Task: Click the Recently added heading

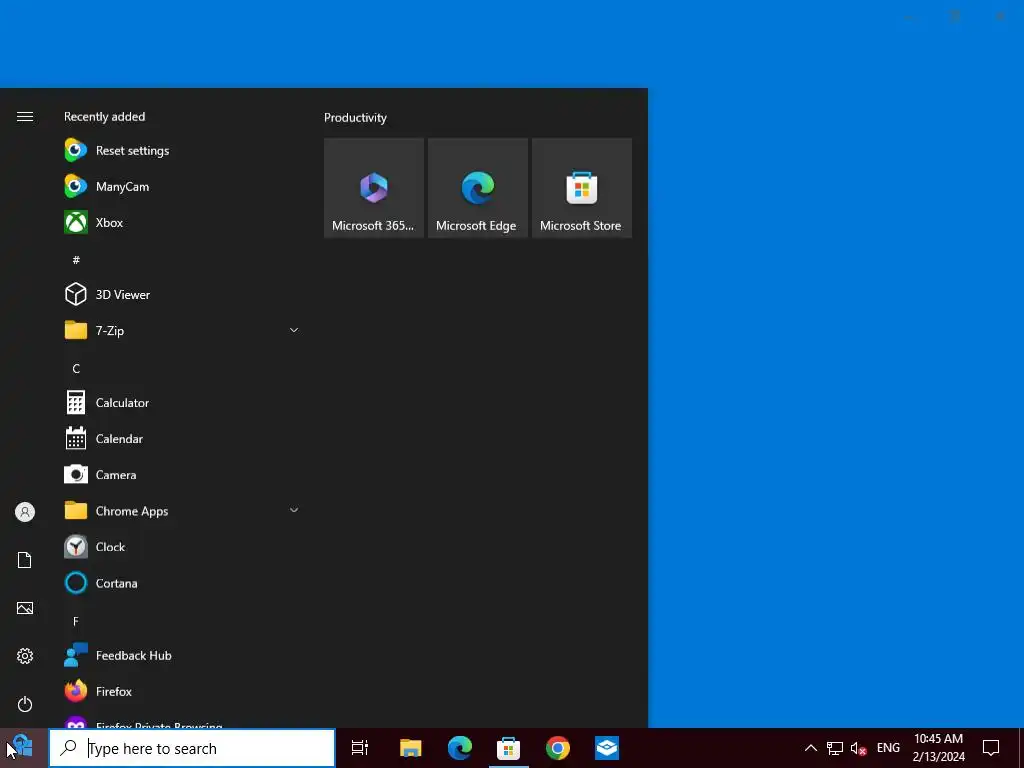Action: click(x=104, y=117)
